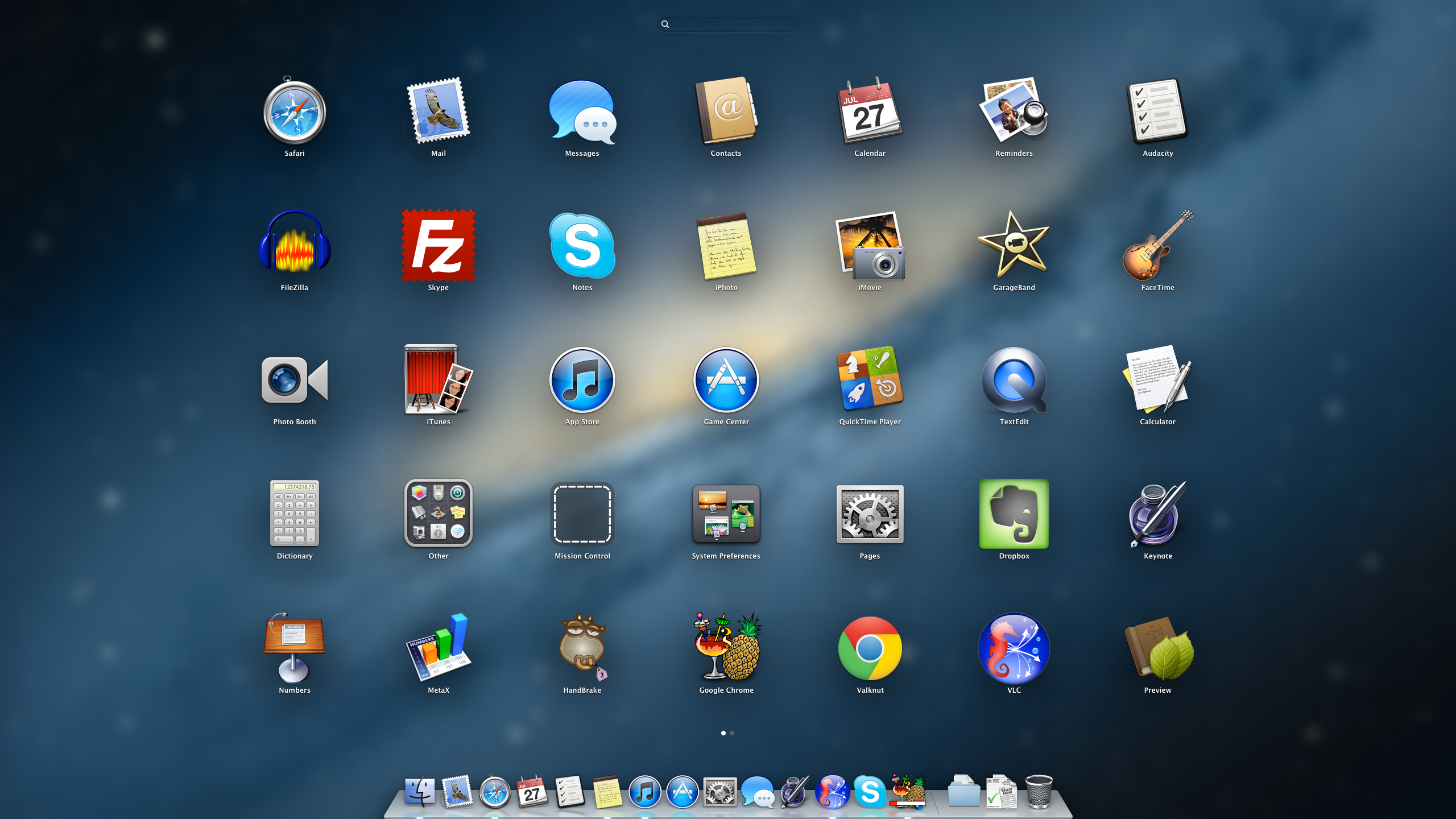This screenshot has height=819, width=1456.
Task: Click the star icon labeled GarageBand
Action: [1014, 245]
